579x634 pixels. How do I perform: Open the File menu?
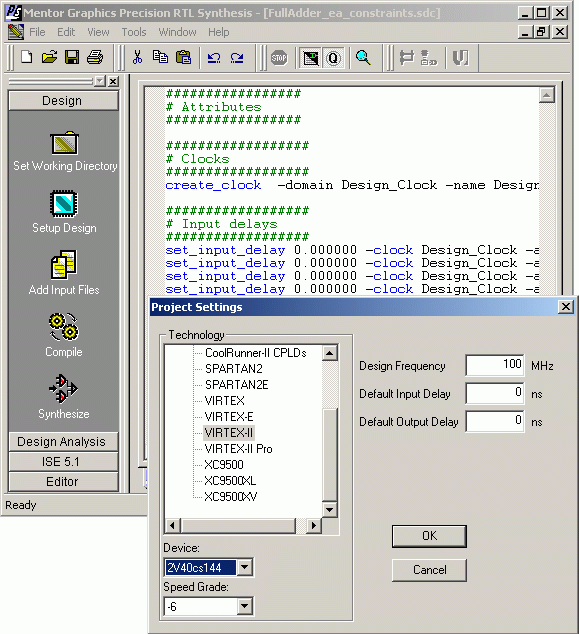37,32
